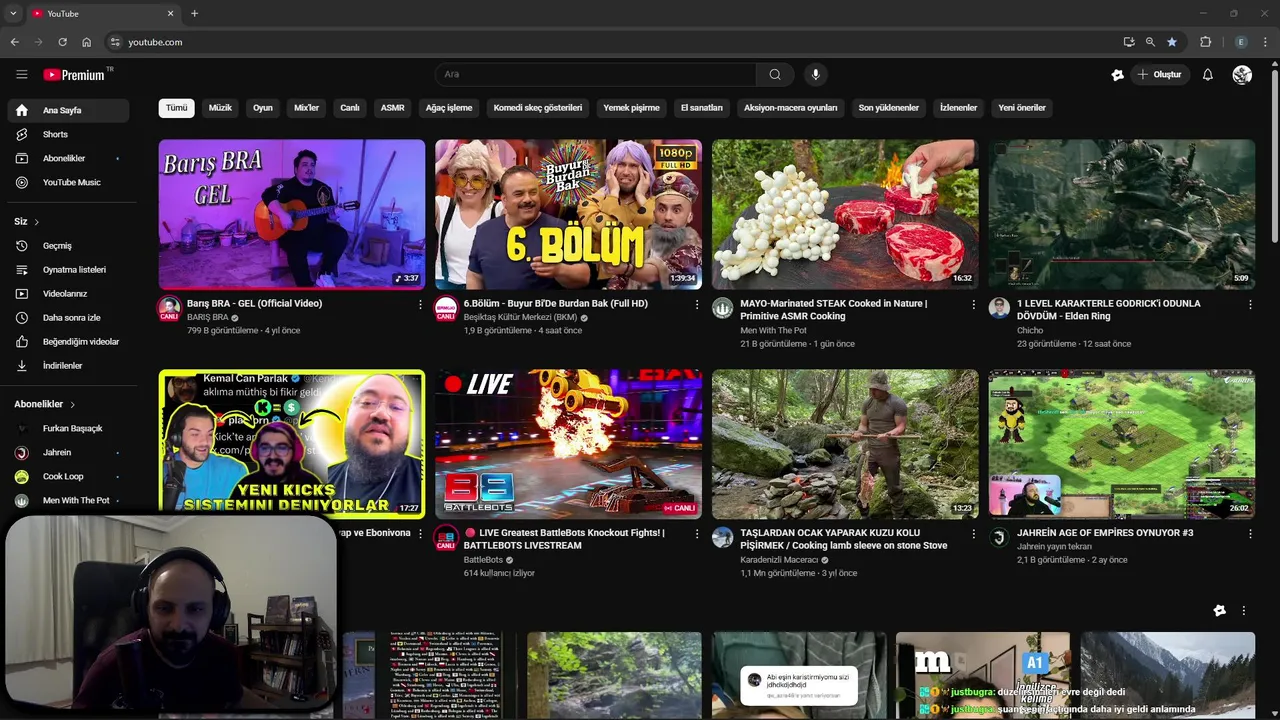Select the ASMR filter chip
The width and height of the screenshot is (1280, 720).
point(393,108)
